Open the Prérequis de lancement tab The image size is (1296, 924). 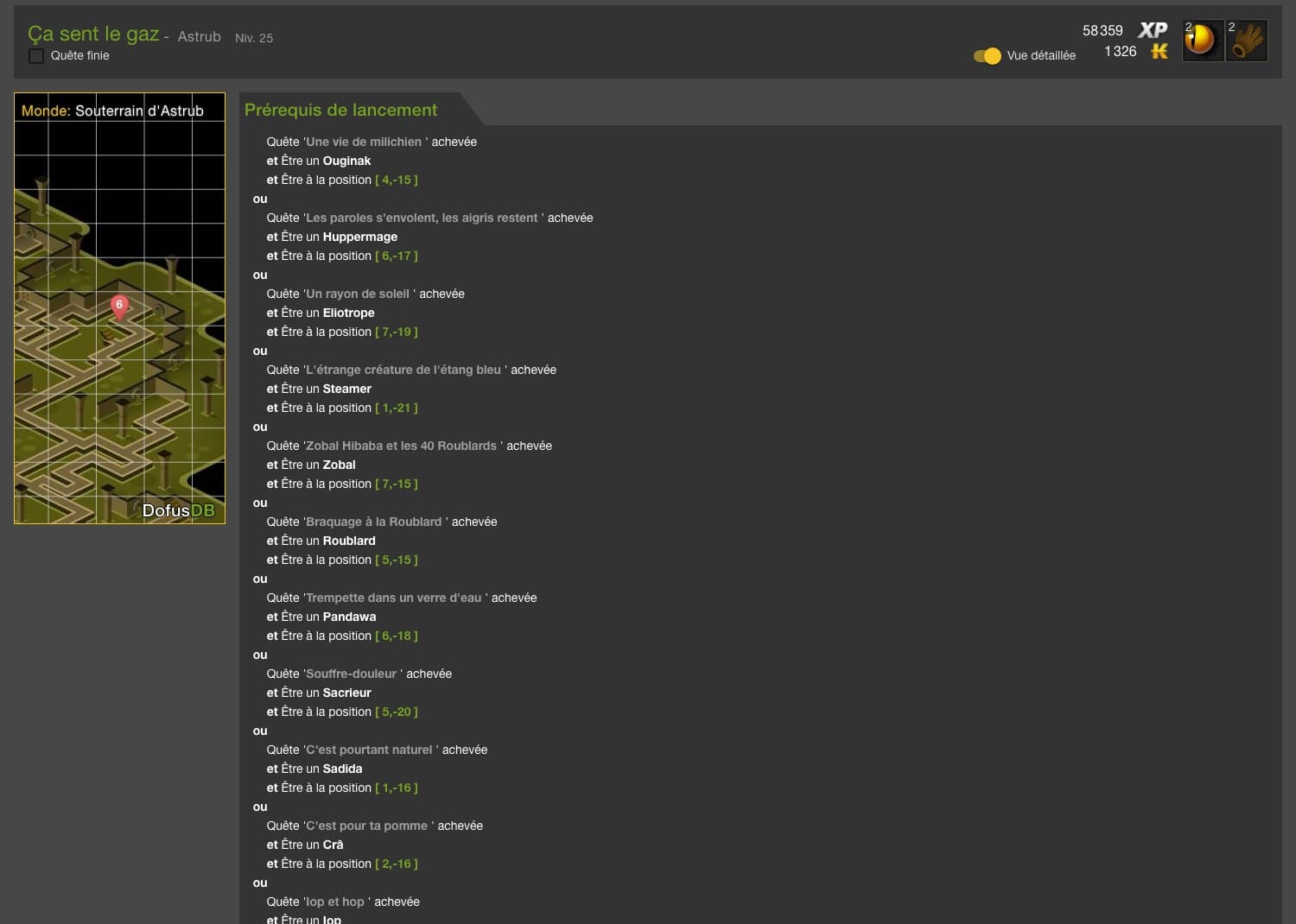click(x=340, y=110)
